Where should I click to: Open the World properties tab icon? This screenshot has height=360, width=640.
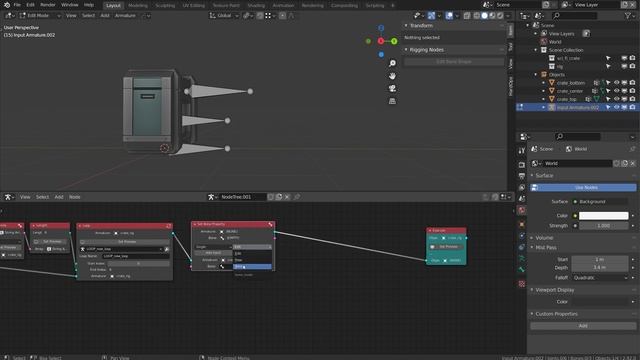(522, 210)
